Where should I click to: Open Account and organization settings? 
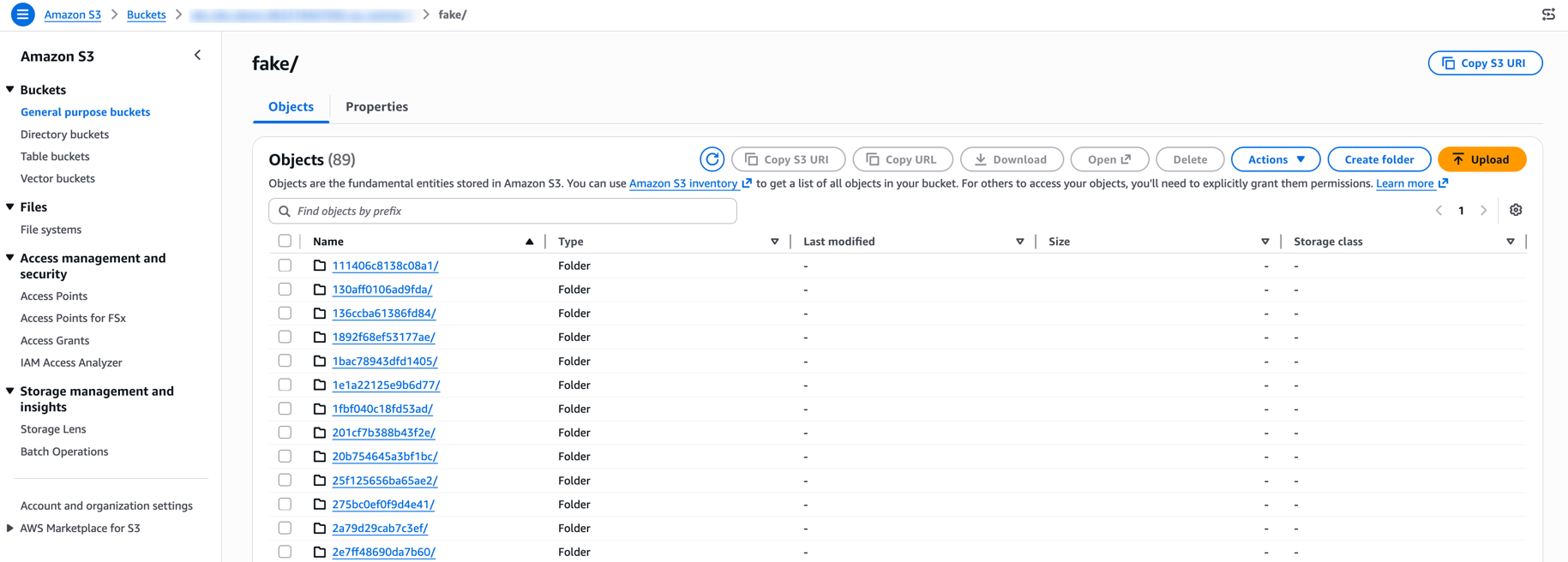(106, 505)
